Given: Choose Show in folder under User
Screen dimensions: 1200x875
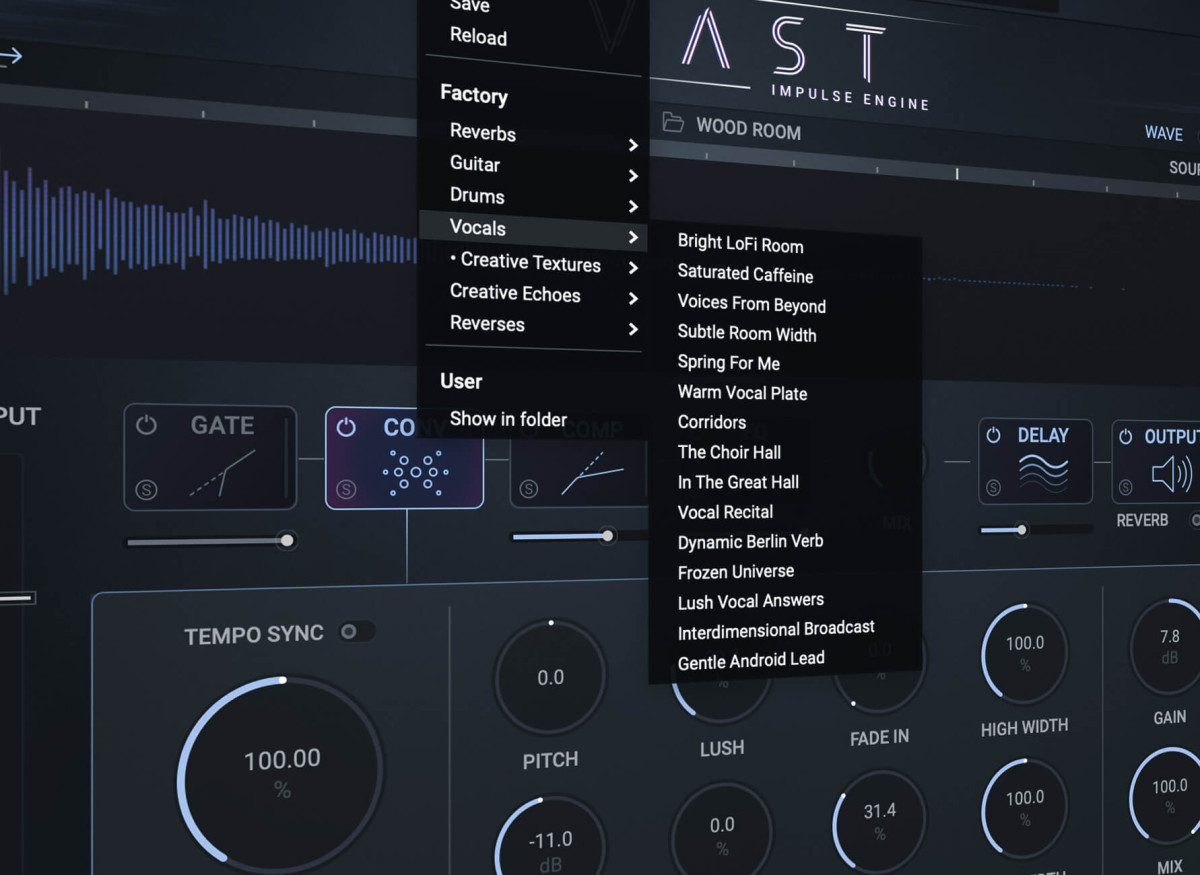Looking at the screenshot, I should [508, 419].
